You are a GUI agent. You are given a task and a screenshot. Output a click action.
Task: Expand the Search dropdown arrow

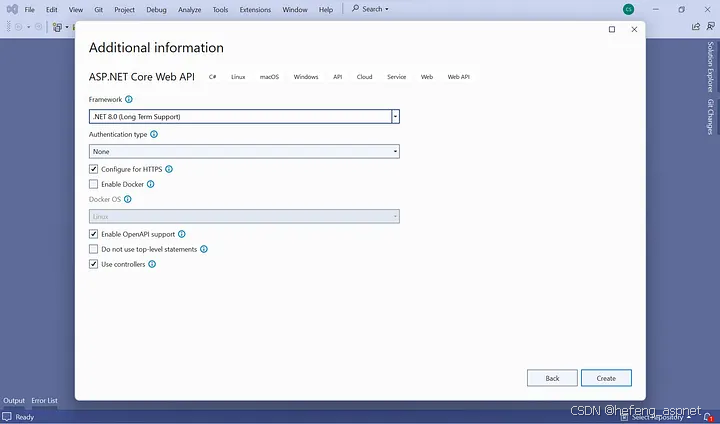point(387,9)
